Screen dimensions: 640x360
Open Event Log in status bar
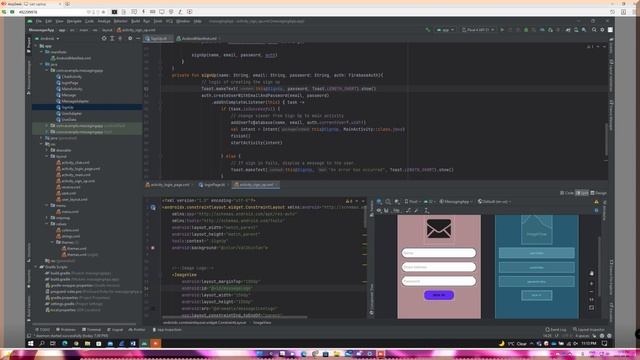pos(556,329)
